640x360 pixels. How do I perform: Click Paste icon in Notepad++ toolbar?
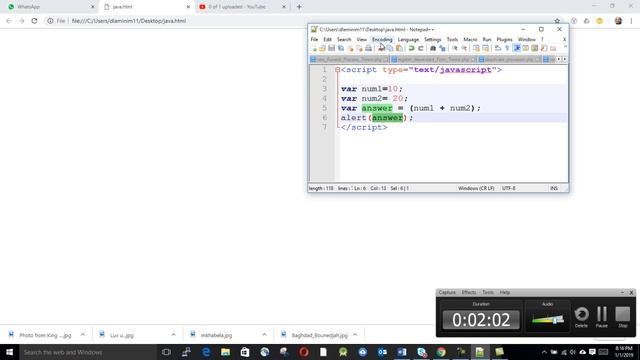click(399, 49)
